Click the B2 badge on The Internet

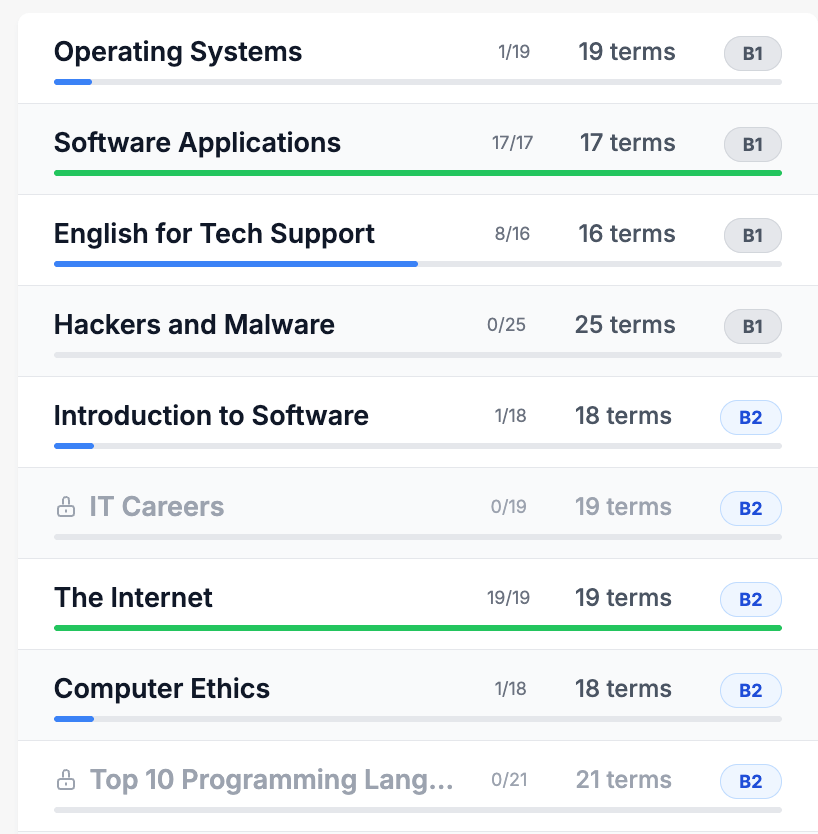coord(750,599)
